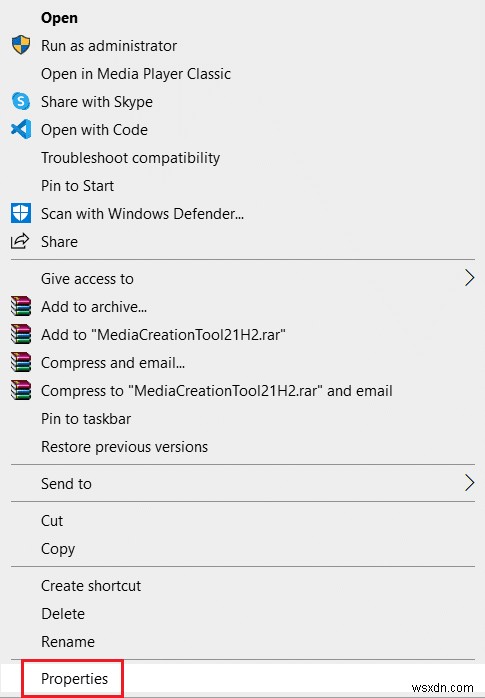Open the Give access to entry
The height and width of the screenshot is (698, 485).
[x=87, y=279]
